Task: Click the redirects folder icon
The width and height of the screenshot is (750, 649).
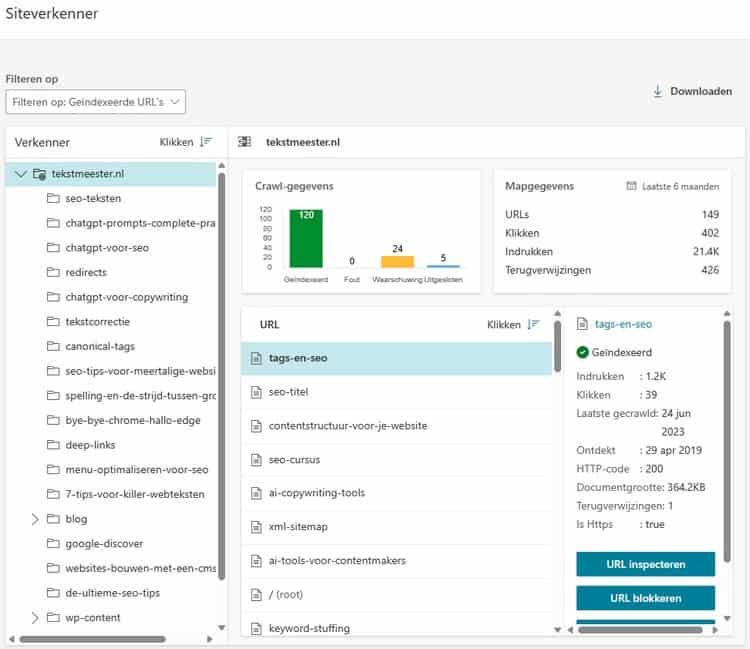Action: 53,272
